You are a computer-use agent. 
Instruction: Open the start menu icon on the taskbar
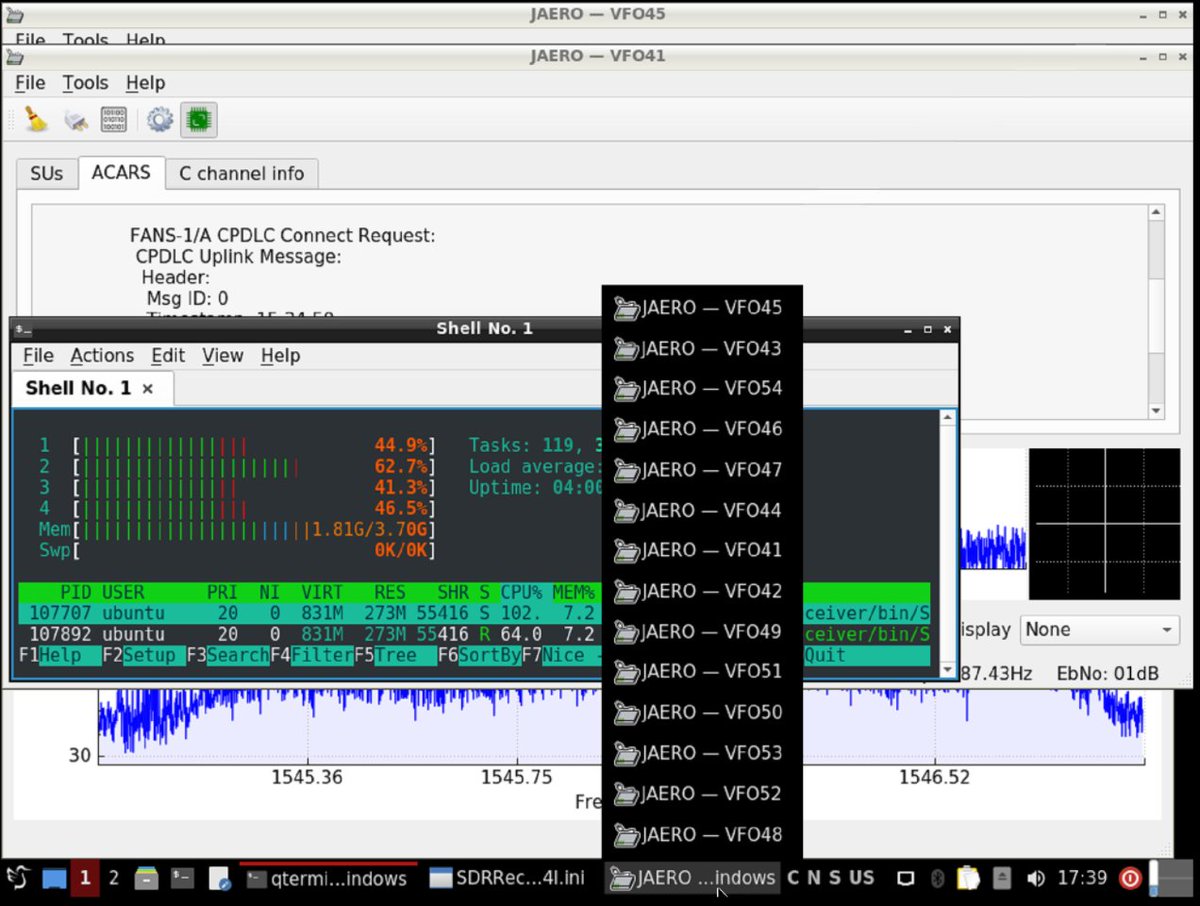(x=18, y=878)
